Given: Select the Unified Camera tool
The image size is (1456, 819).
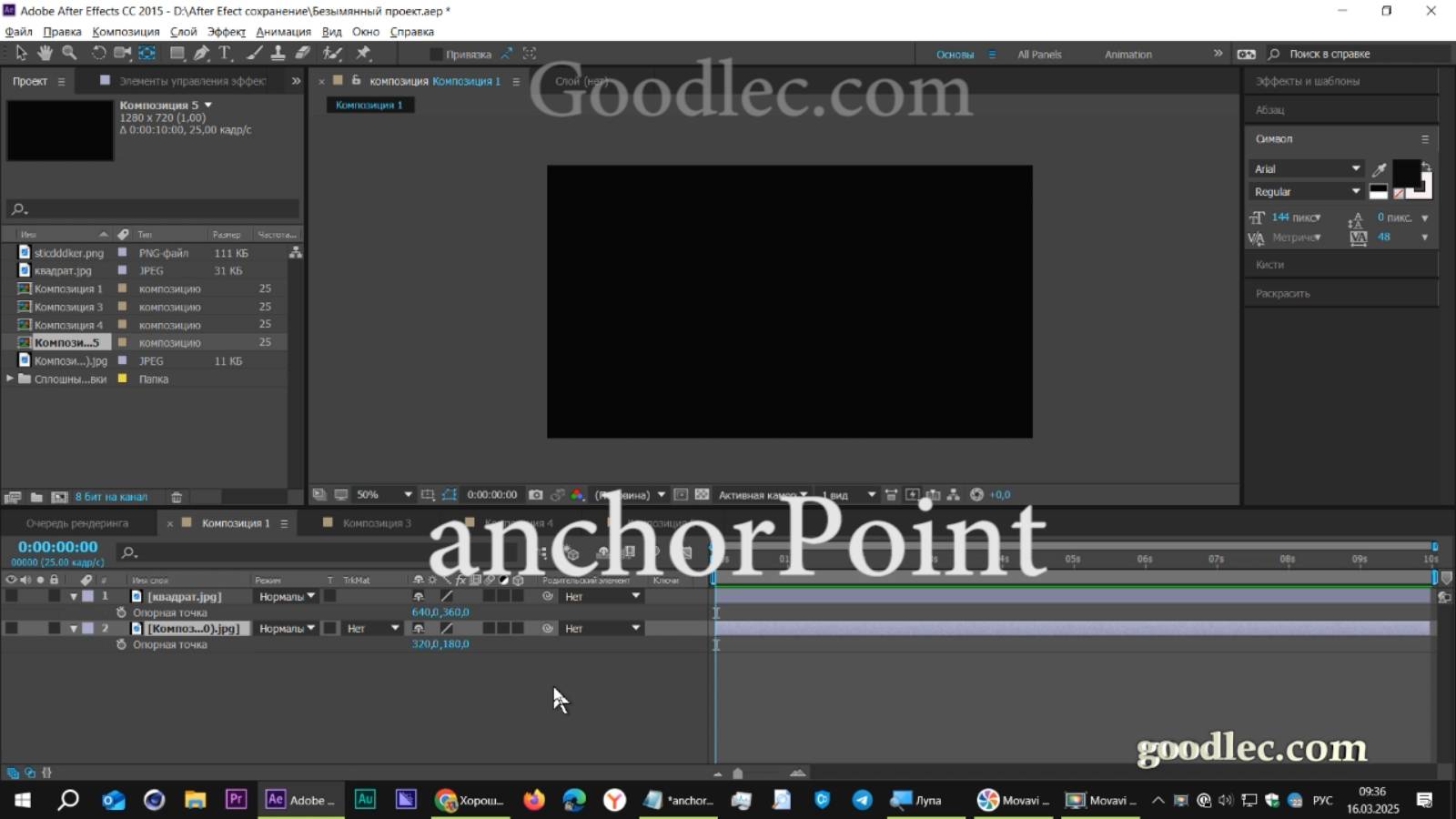Looking at the screenshot, I should click(122, 54).
